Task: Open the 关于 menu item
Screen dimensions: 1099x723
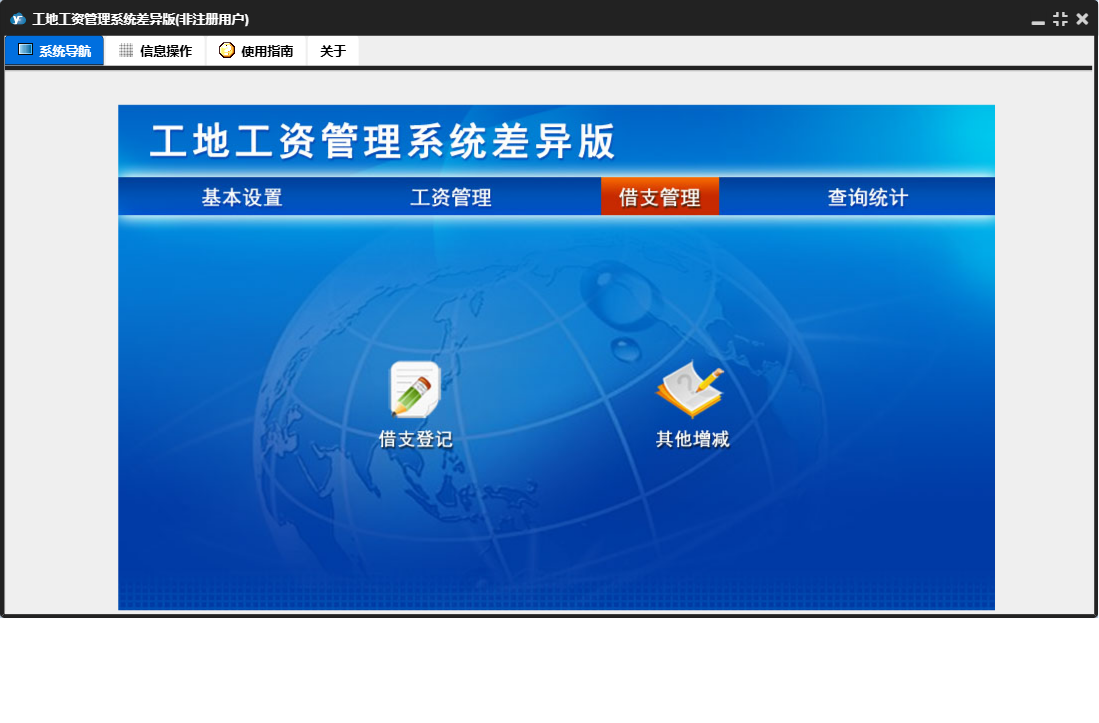Action: point(333,50)
